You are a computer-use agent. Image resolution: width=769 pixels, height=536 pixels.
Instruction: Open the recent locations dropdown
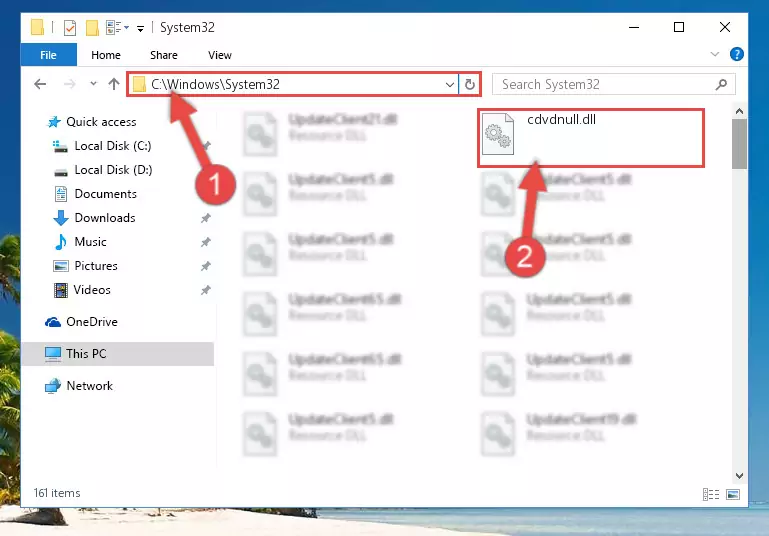pyautogui.click(x=93, y=84)
